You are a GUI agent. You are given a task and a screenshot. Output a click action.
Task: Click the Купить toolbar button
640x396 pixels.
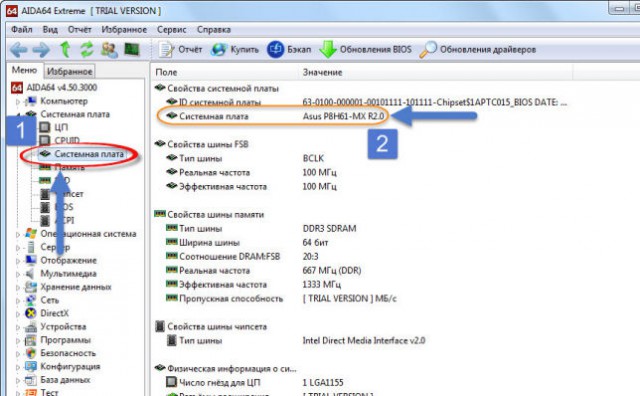pyautogui.click(x=235, y=50)
